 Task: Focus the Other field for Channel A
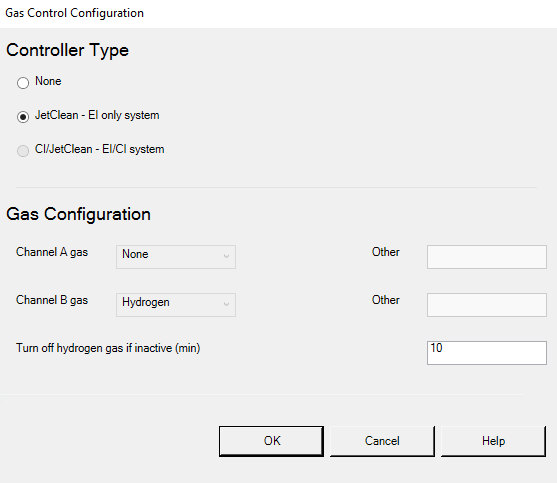[x=487, y=257]
